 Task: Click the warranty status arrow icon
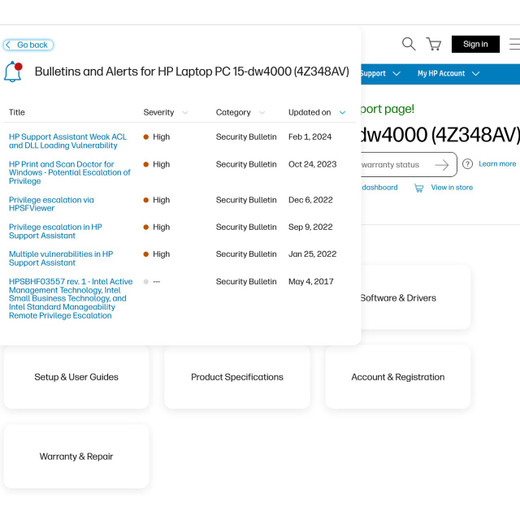(x=442, y=165)
